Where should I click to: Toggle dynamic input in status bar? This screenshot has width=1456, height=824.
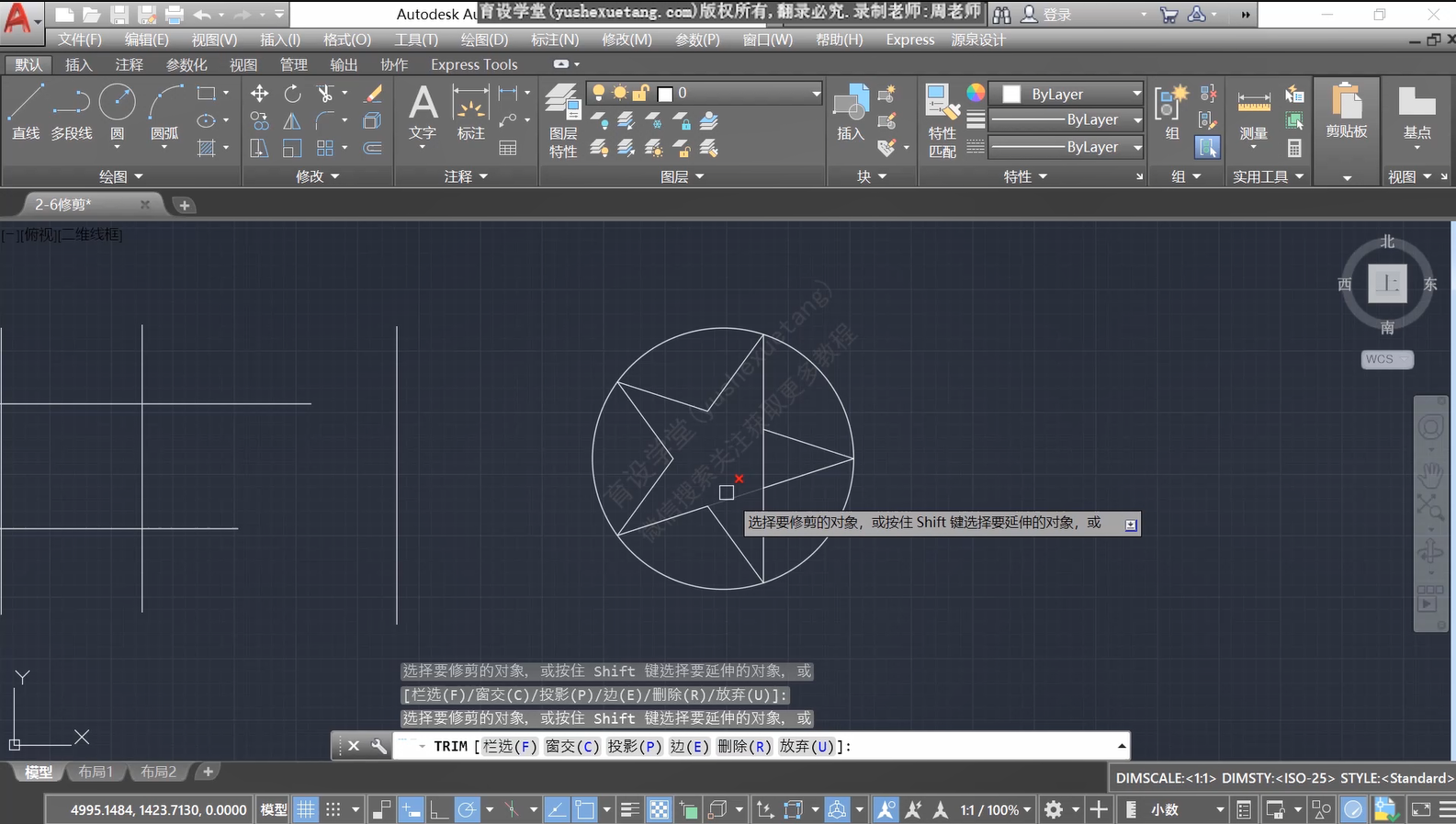coord(411,809)
